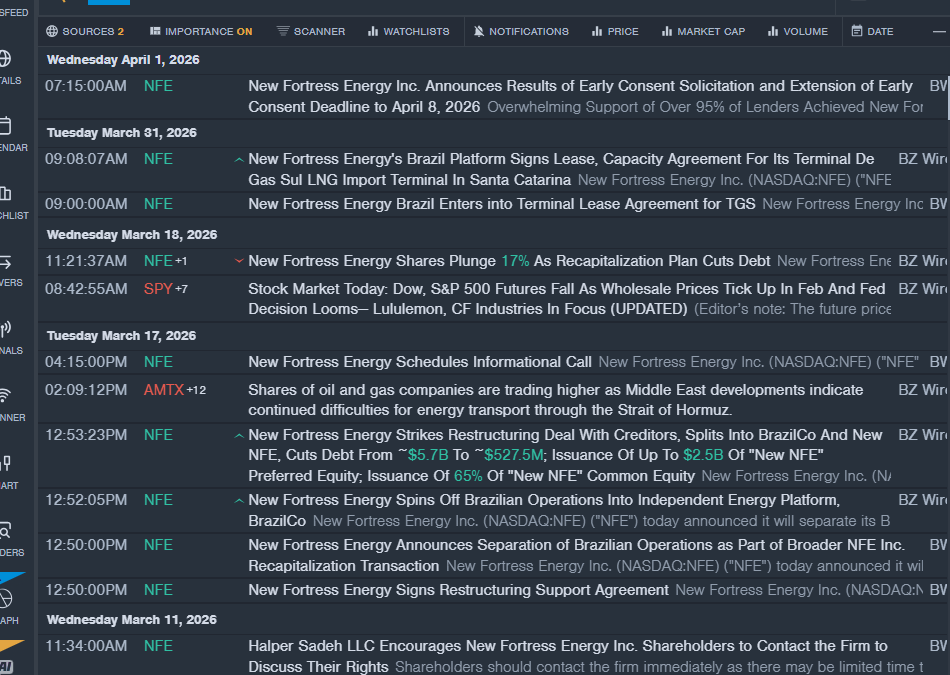The height and width of the screenshot is (675, 950).
Task: Click the Tuesday March 17, 2026 date header
Action: point(121,336)
